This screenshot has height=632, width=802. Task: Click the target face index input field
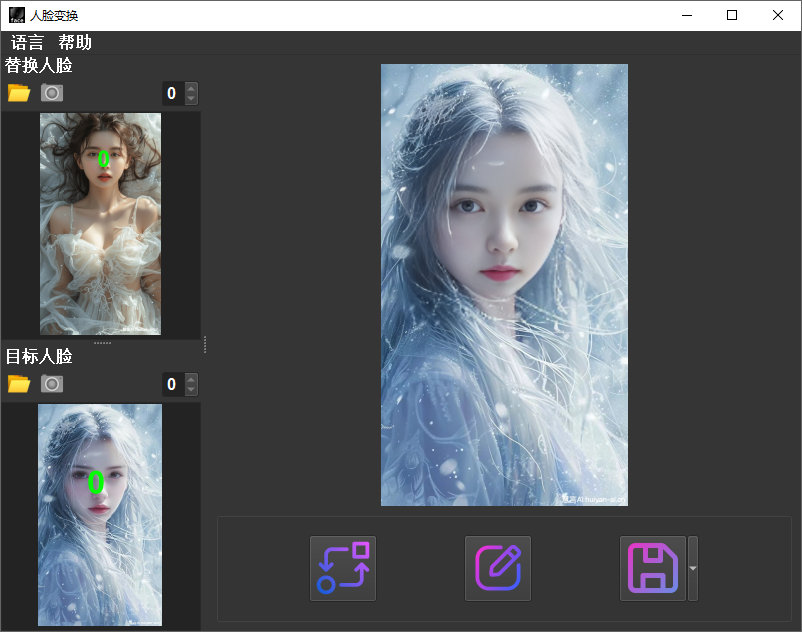(x=171, y=384)
